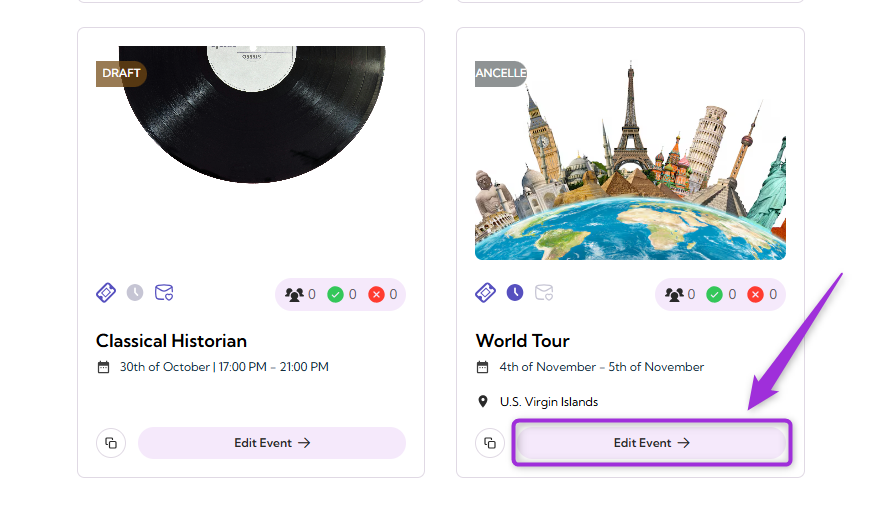The image size is (884, 510).
Task: Click the World Tour title
Action: coord(523,341)
